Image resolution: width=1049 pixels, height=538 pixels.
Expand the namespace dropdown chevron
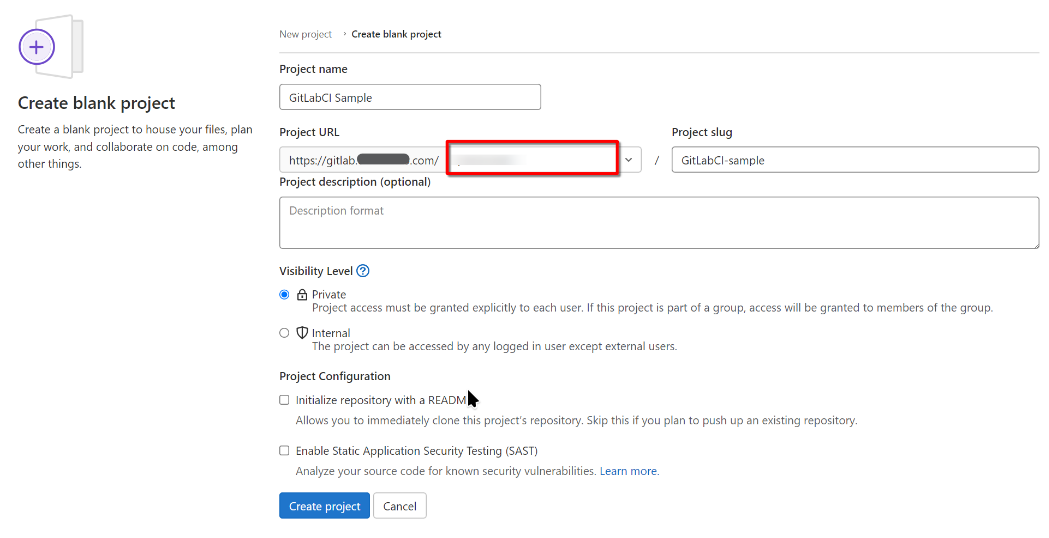[629, 159]
